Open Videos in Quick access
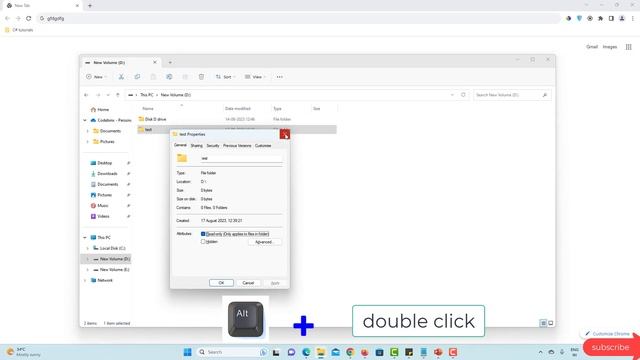The height and width of the screenshot is (360, 640). [x=103, y=216]
